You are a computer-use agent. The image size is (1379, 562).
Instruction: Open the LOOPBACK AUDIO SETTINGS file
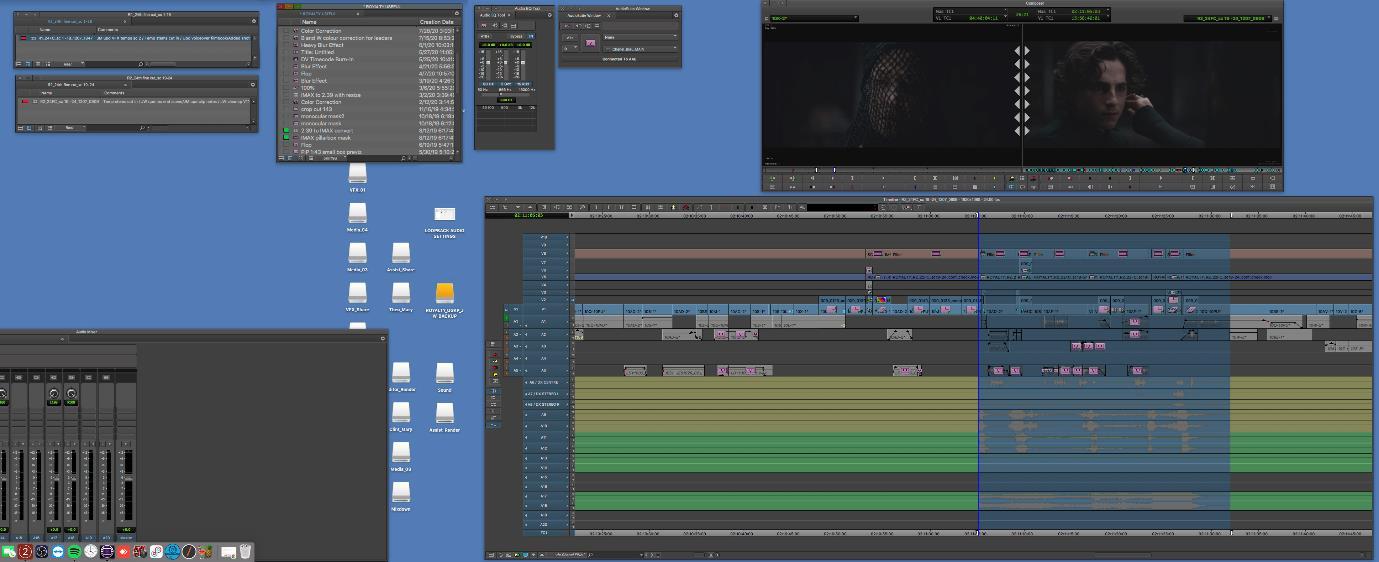pos(445,213)
